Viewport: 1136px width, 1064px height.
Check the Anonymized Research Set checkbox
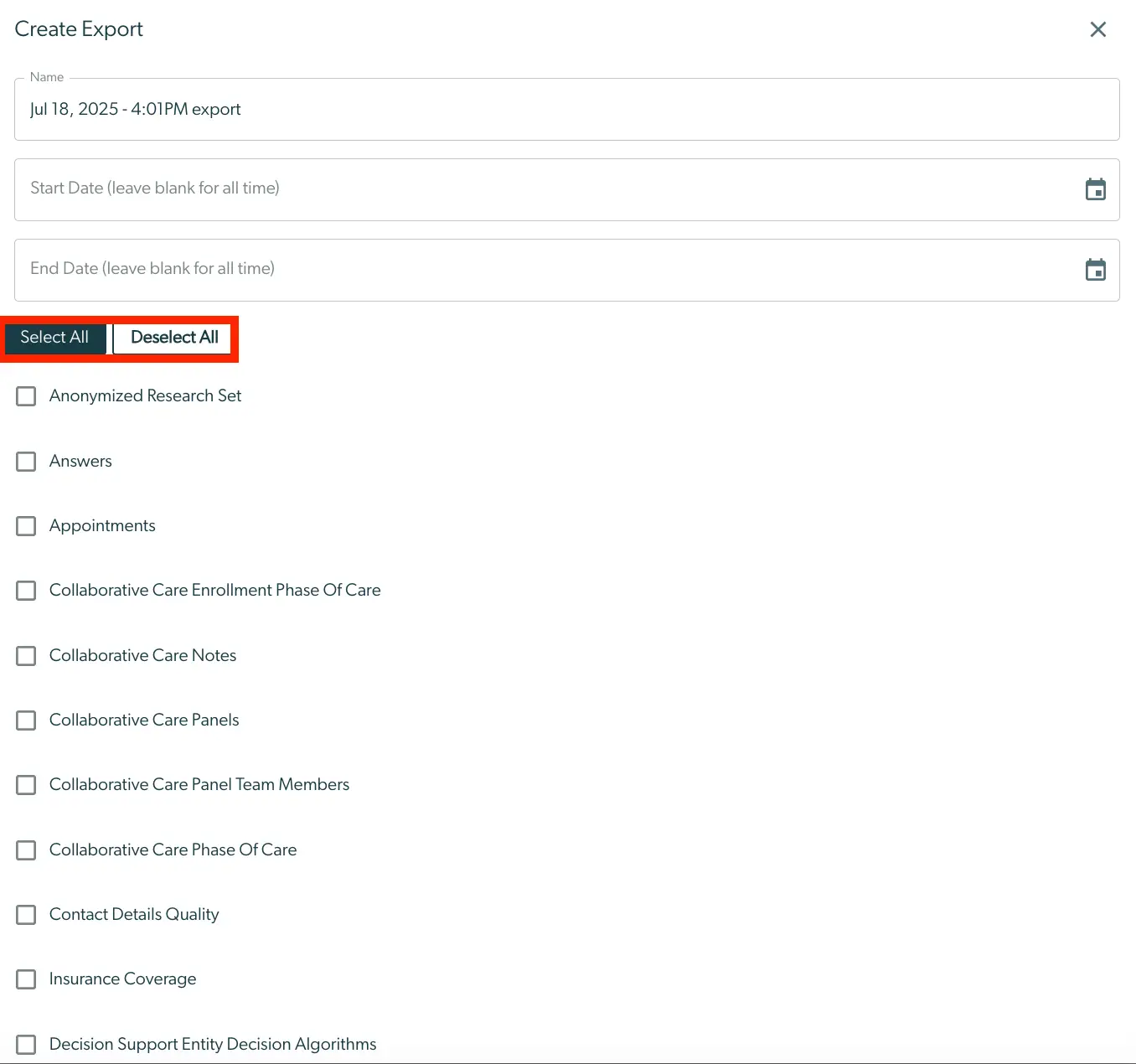(26, 396)
